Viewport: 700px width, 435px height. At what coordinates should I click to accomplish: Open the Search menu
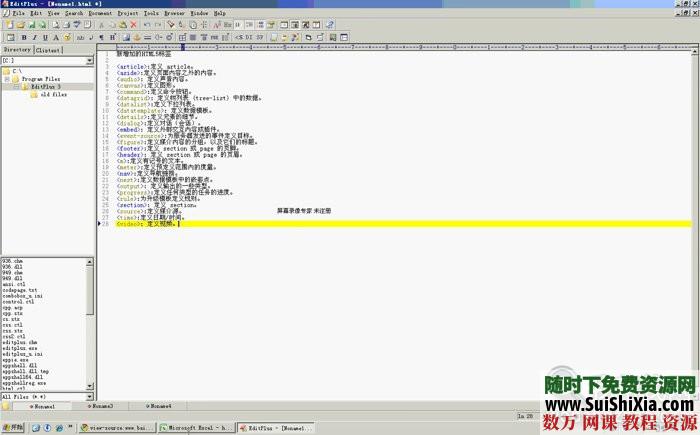[74, 13]
